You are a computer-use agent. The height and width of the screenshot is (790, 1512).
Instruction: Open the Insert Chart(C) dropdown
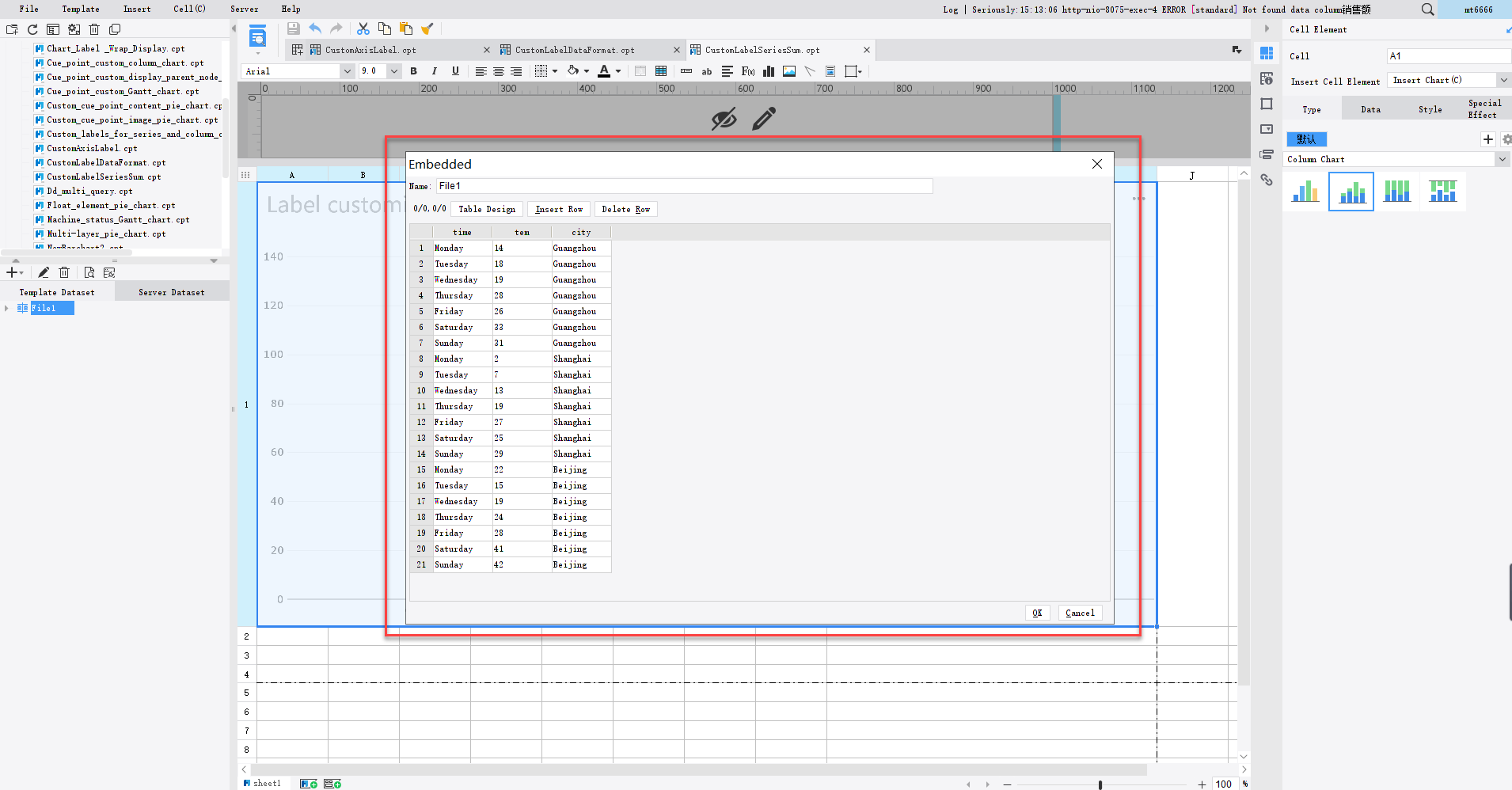(x=1502, y=80)
